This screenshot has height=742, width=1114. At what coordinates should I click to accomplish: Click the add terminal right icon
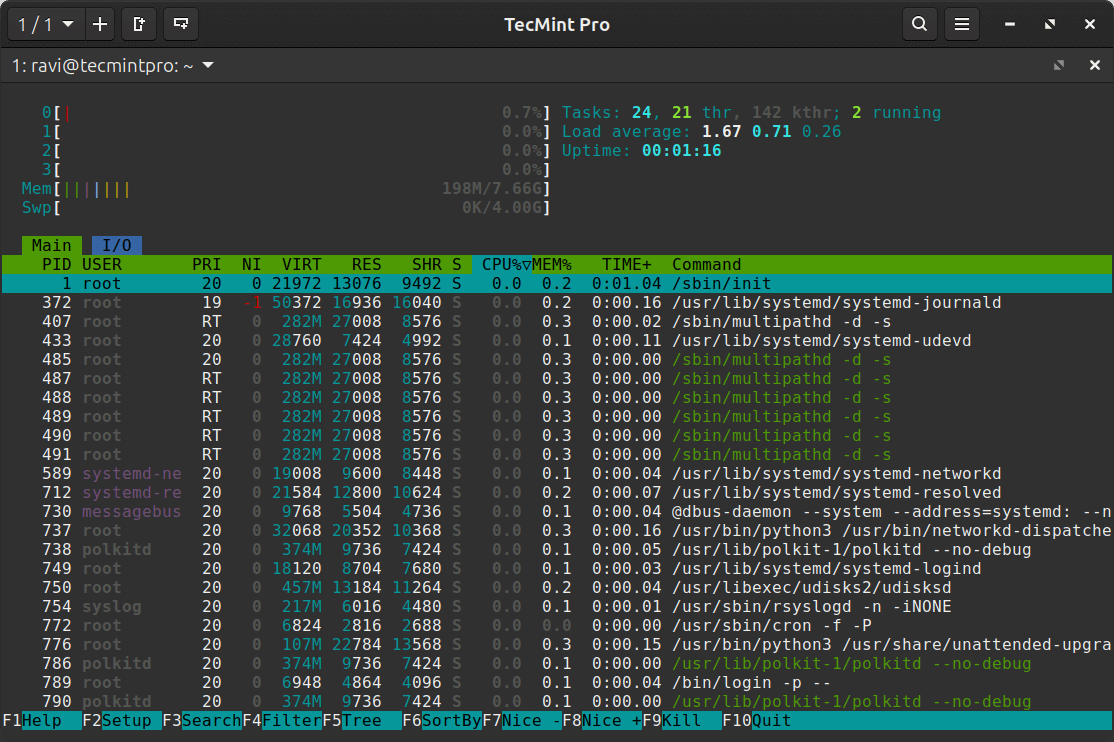point(139,24)
